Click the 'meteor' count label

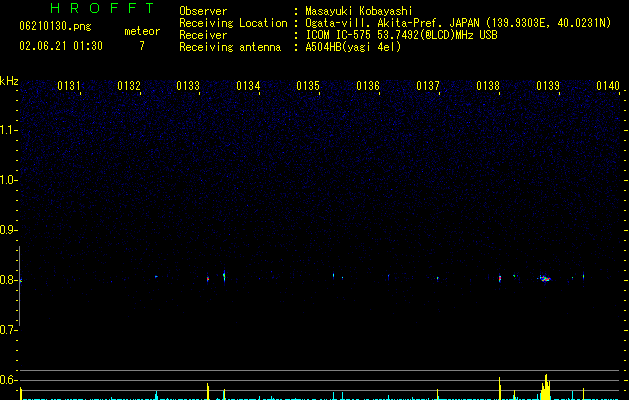142,31
